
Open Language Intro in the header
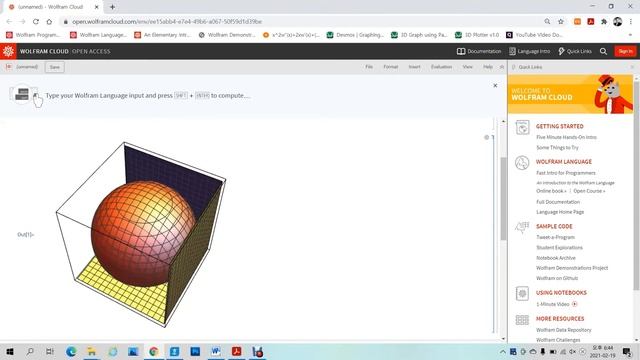[x=529, y=51]
